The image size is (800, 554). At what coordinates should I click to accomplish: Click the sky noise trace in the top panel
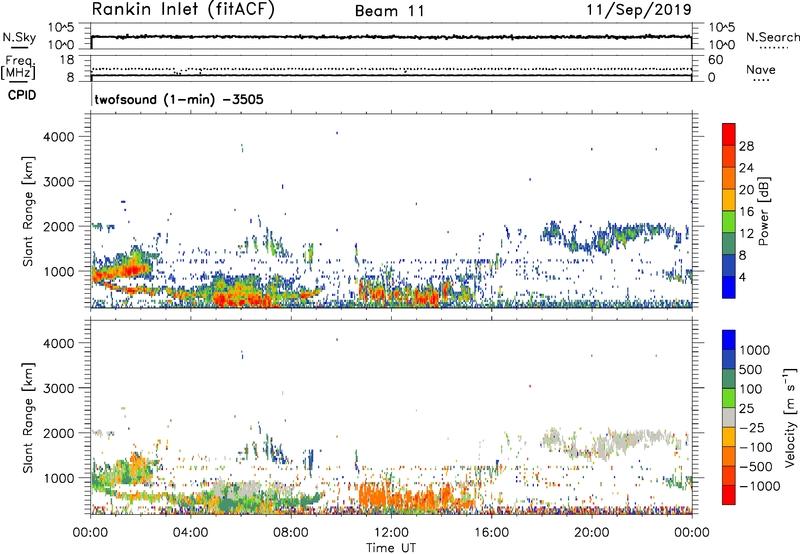(391, 37)
